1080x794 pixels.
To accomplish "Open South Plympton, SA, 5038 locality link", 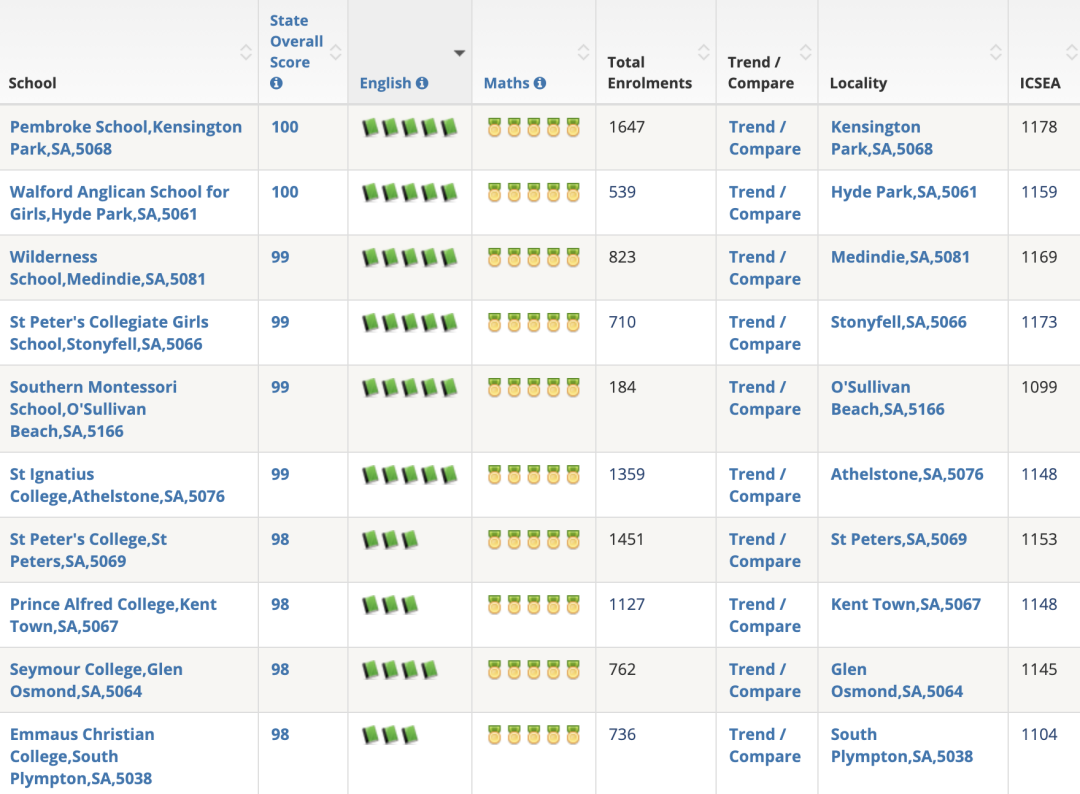I will (x=902, y=745).
